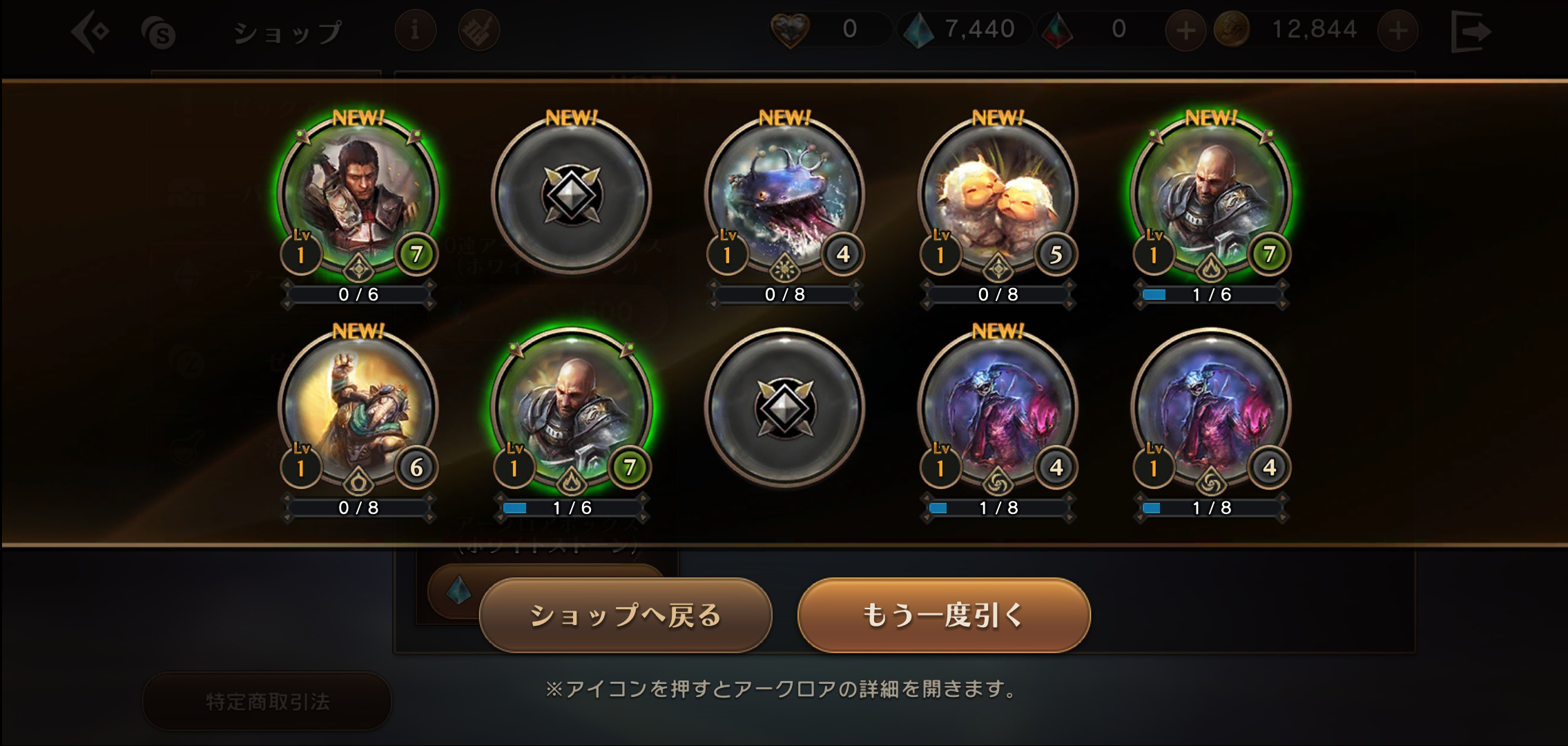1568x746 pixels.
Task: Tap the bottom-row unrevealed white stone medallion
Action: coord(784,409)
